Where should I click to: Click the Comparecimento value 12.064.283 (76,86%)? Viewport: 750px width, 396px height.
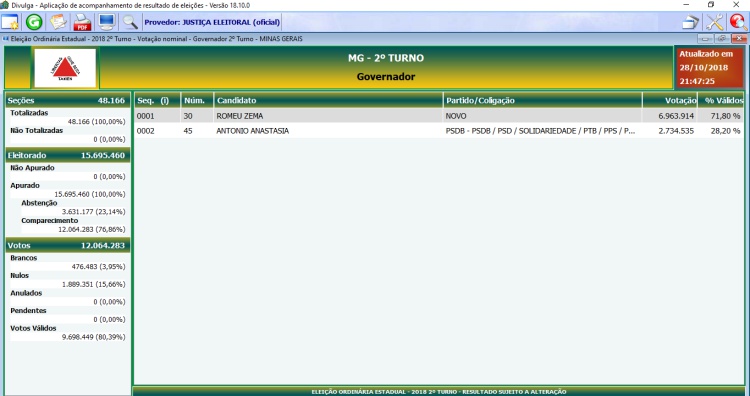92,229
